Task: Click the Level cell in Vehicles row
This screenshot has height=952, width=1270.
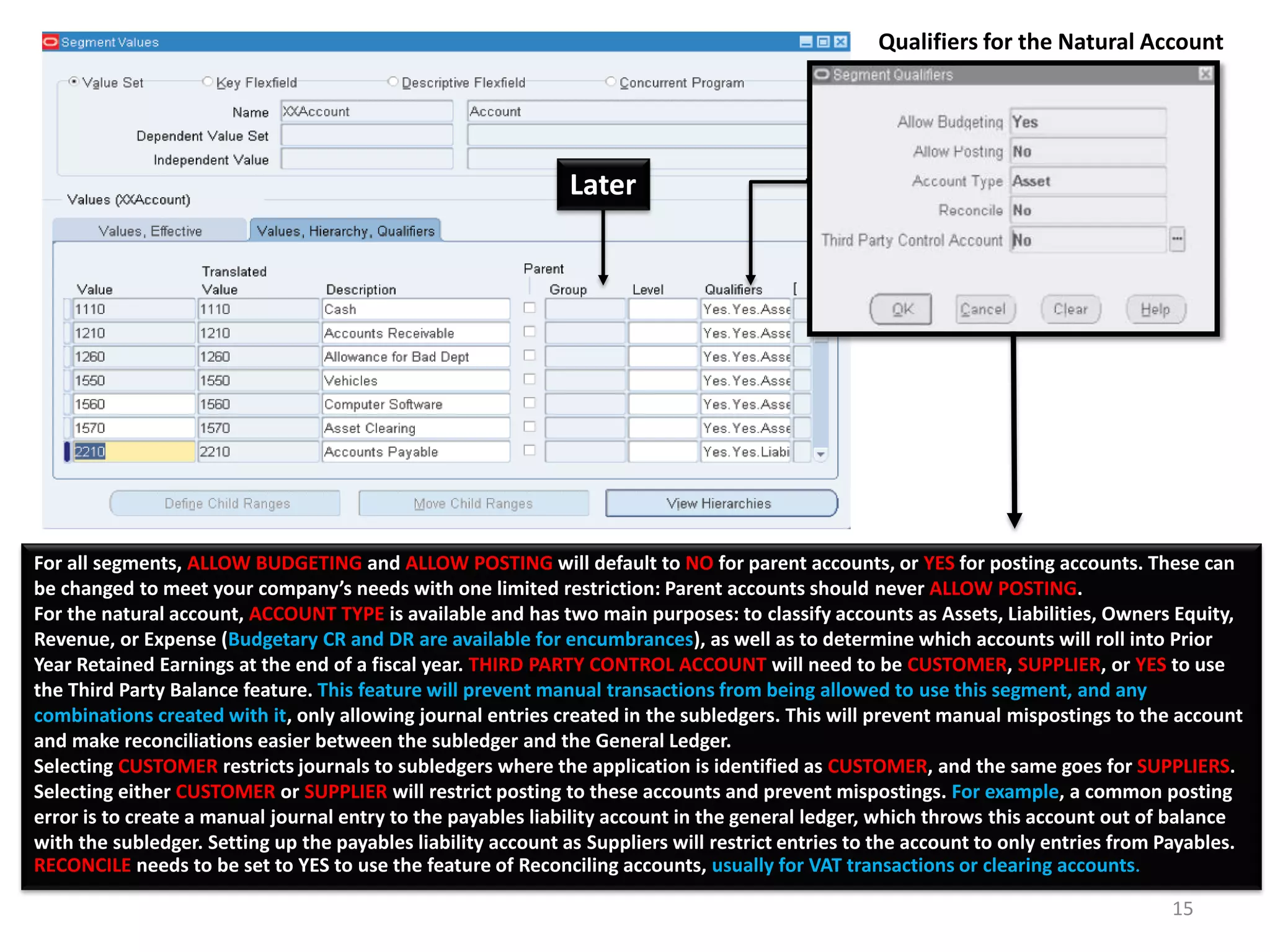Action: tap(663, 380)
